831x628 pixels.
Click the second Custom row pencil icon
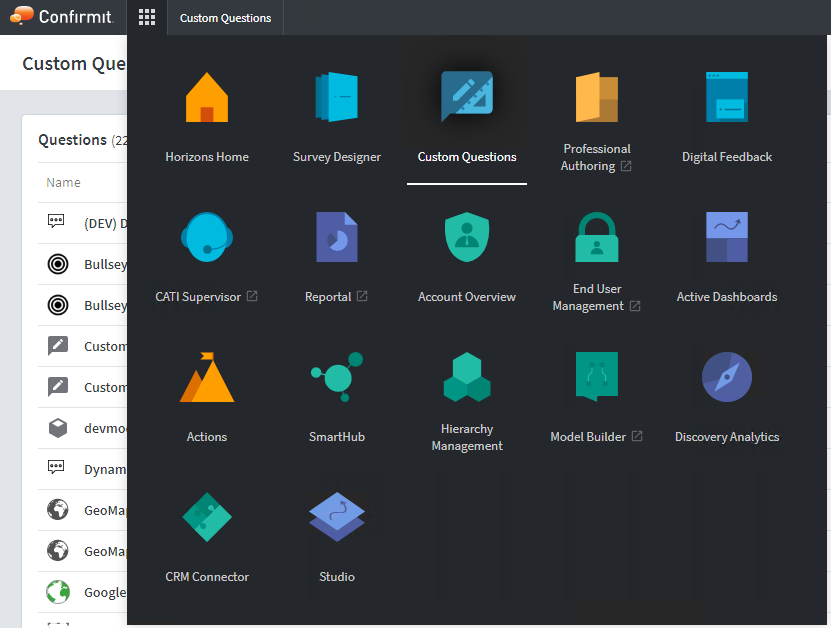click(x=58, y=386)
